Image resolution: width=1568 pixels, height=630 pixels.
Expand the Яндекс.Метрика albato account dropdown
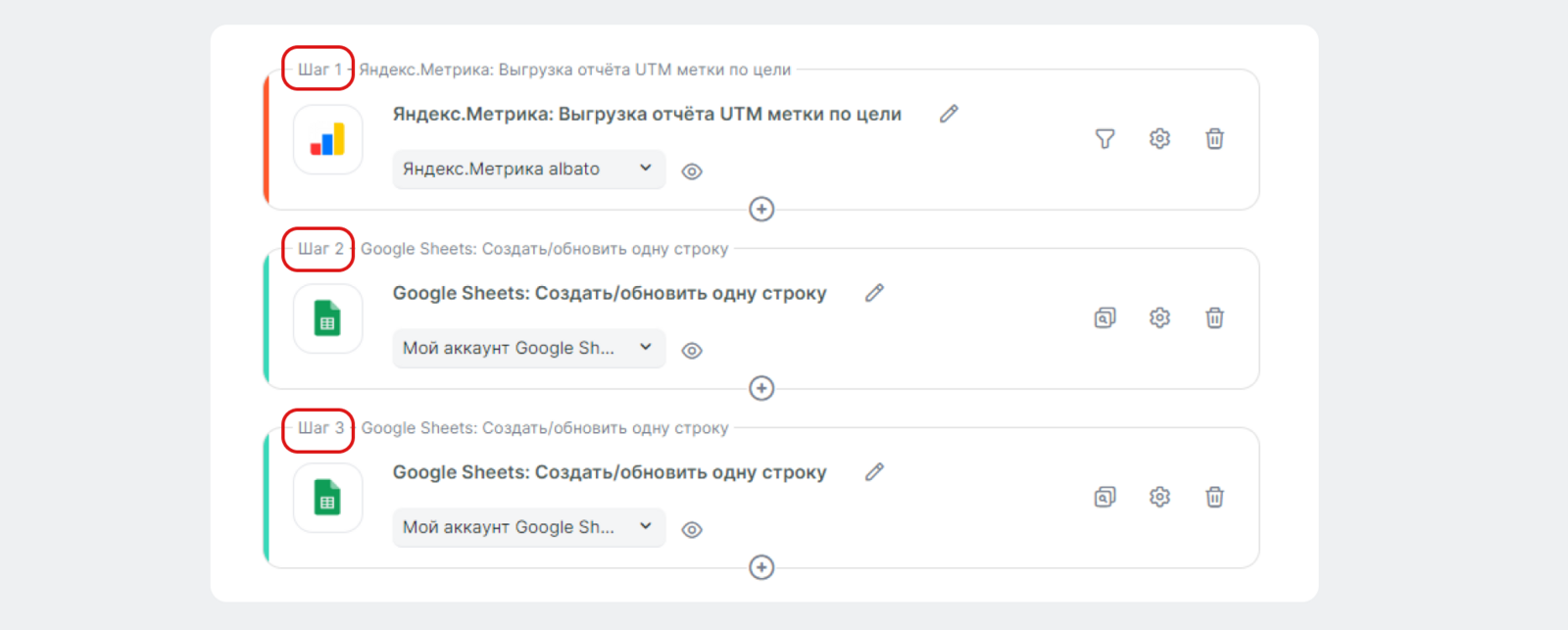click(529, 170)
